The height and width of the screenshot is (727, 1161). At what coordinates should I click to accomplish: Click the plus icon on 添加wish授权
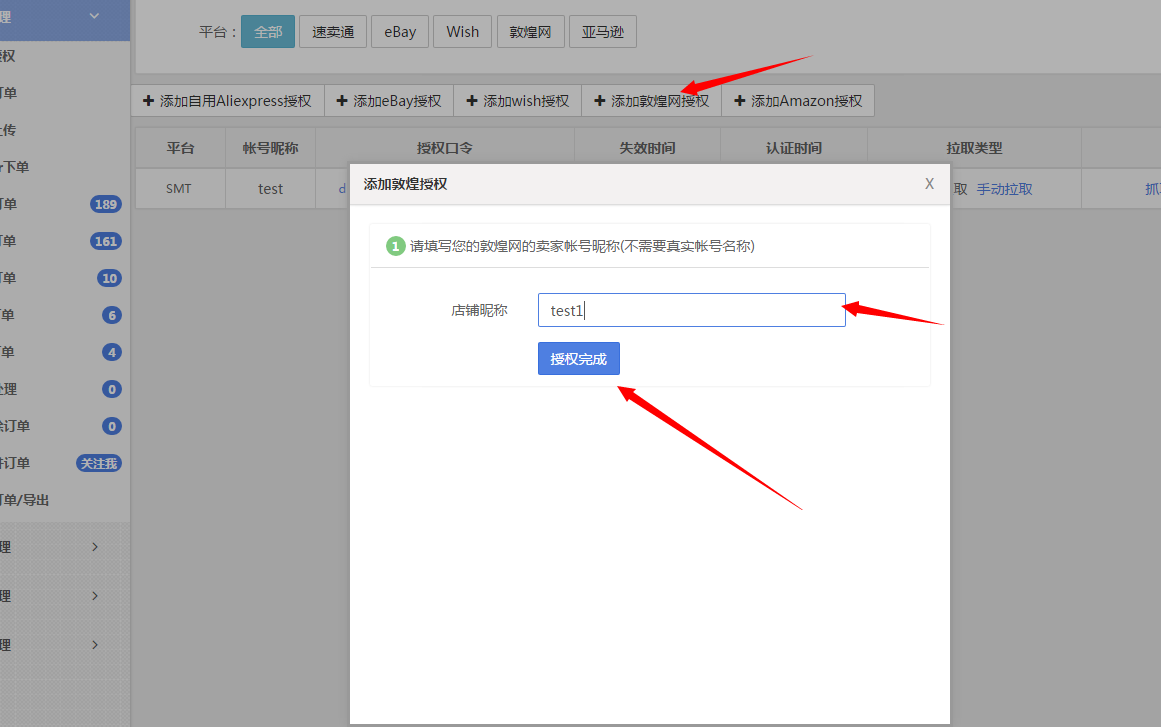pos(472,101)
